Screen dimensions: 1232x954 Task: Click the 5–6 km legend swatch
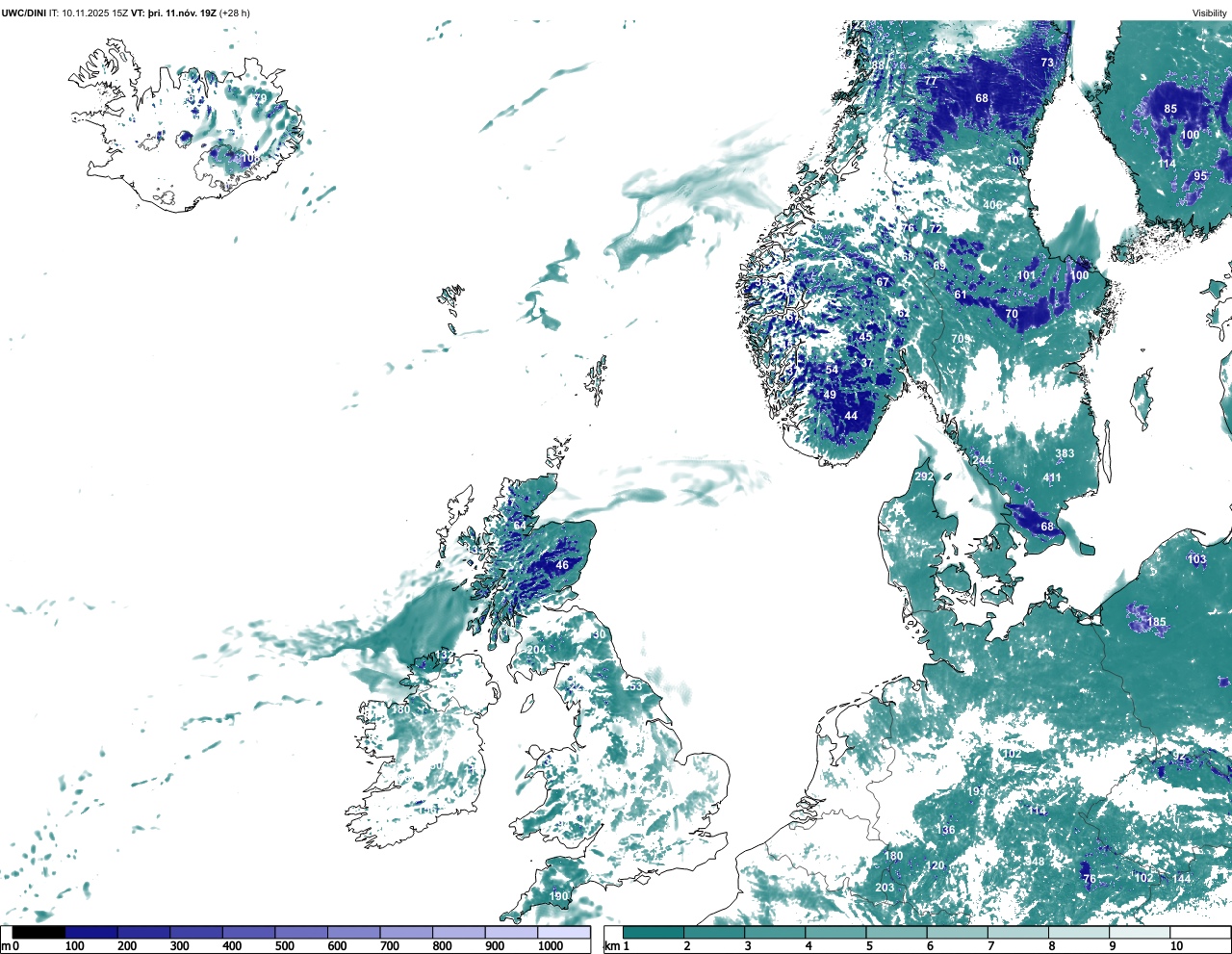click(896, 932)
